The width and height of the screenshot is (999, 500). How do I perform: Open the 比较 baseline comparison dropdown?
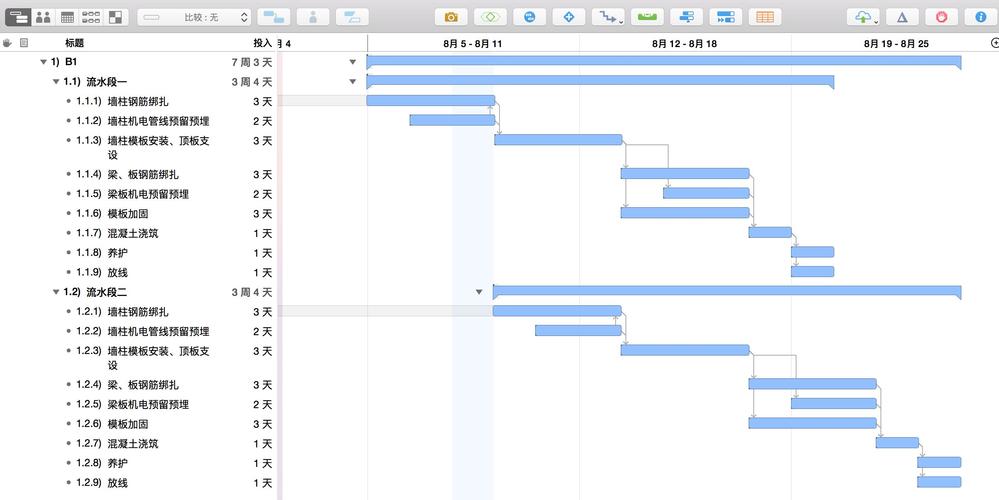(x=194, y=17)
